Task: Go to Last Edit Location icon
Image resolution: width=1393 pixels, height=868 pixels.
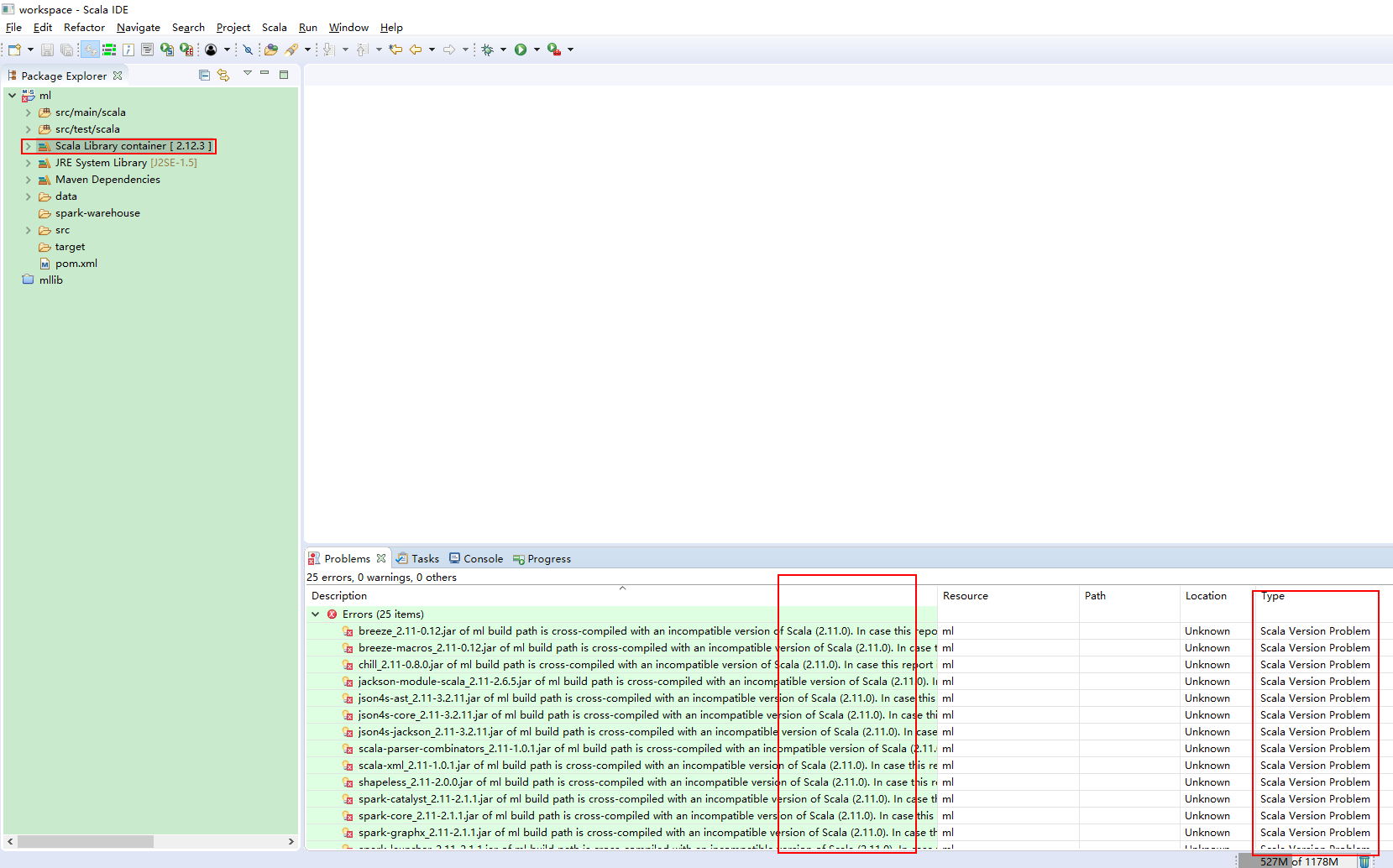Action: click(x=395, y=50)
